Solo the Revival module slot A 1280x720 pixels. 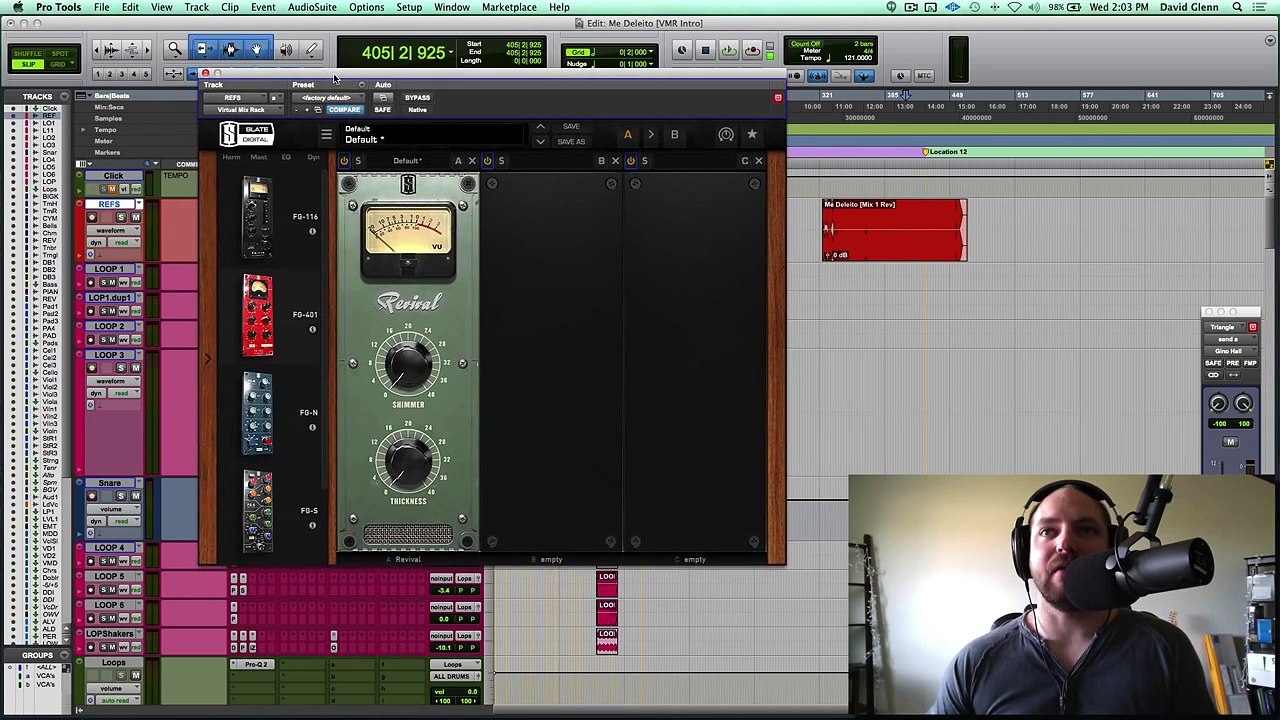click(358, 161)
